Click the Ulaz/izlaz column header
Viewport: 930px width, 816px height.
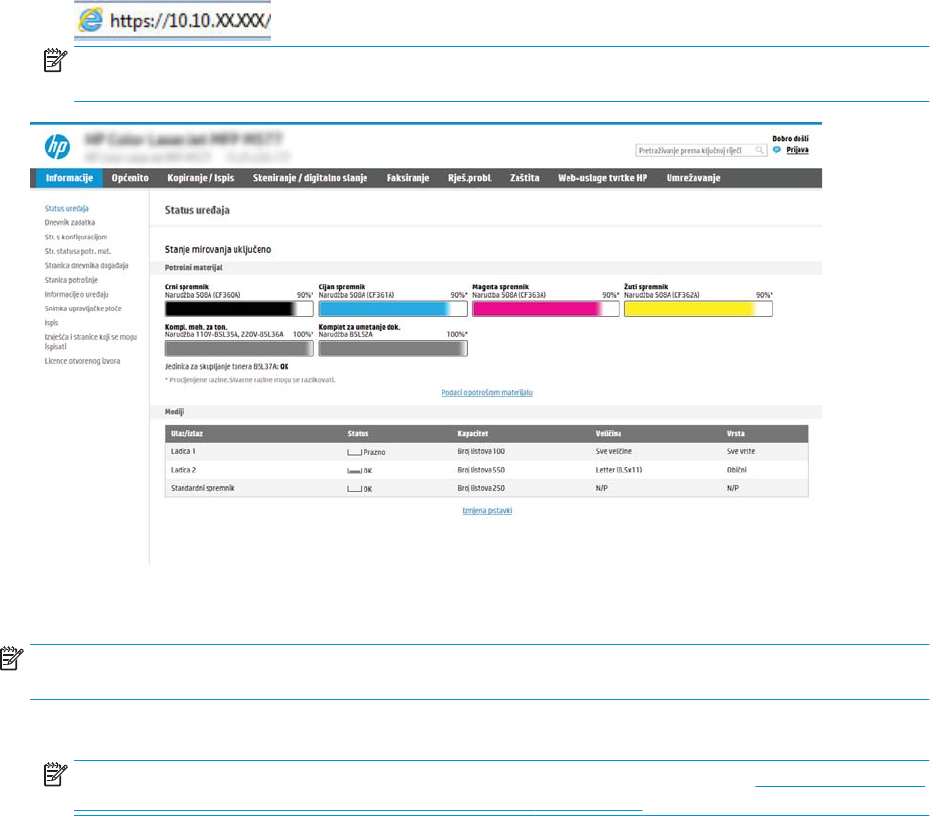pos(187,434)
